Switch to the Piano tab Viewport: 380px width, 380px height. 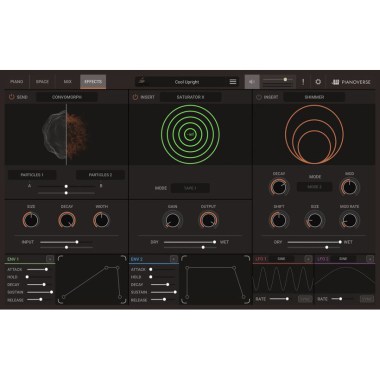coord(17,82)
